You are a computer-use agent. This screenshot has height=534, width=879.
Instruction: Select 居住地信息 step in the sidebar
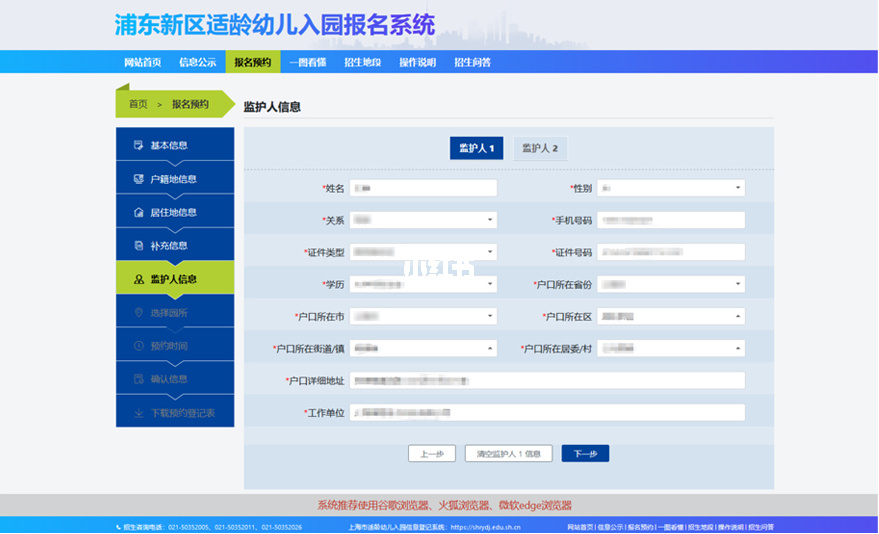(x=175, y=212)
